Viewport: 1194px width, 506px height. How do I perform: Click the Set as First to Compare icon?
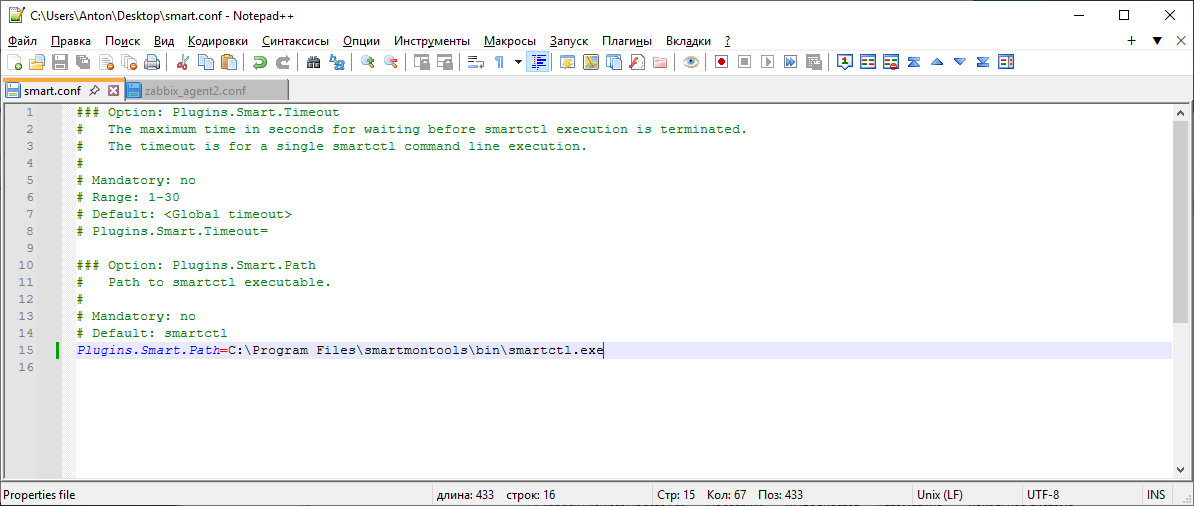[844, 62]
